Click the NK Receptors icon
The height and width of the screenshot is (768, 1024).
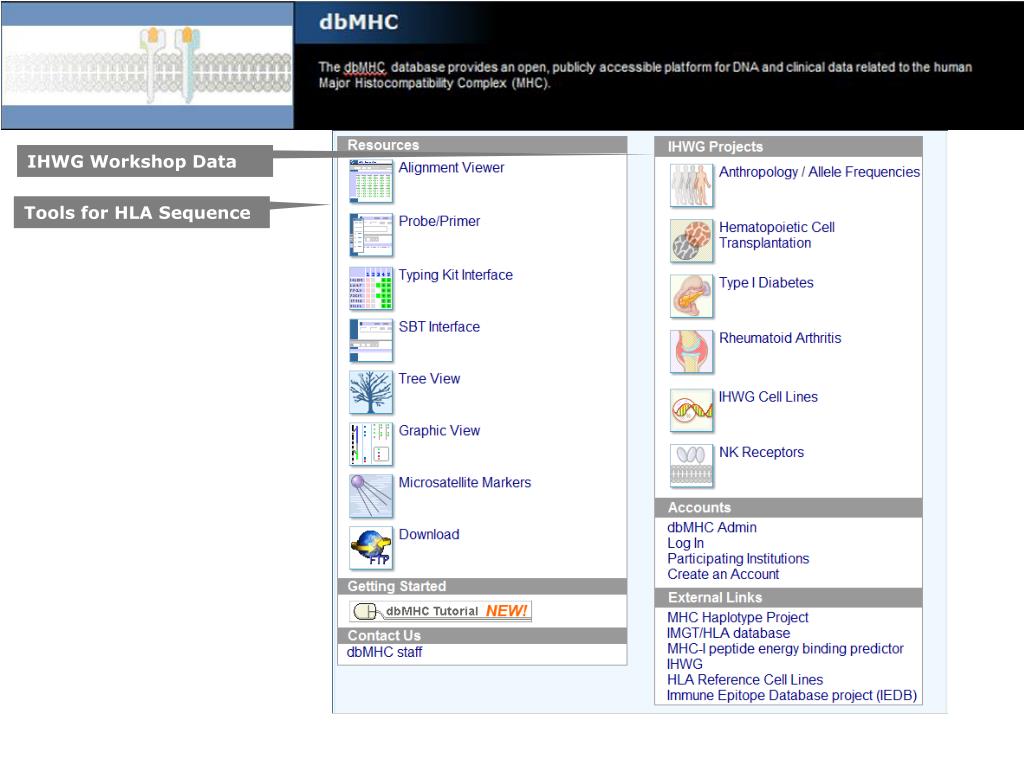(x=692, y=466)
